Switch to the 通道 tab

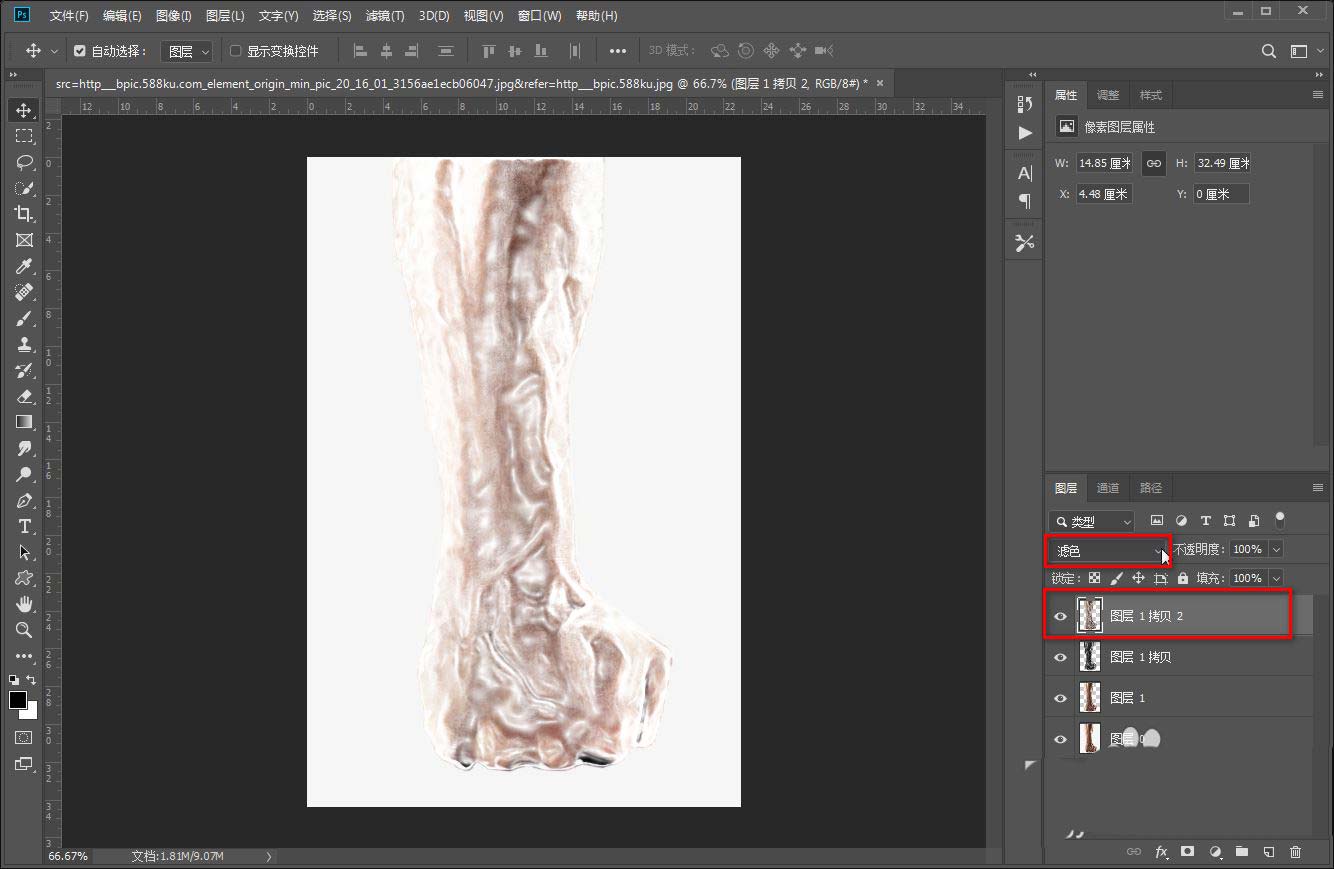pos(1108,488)
